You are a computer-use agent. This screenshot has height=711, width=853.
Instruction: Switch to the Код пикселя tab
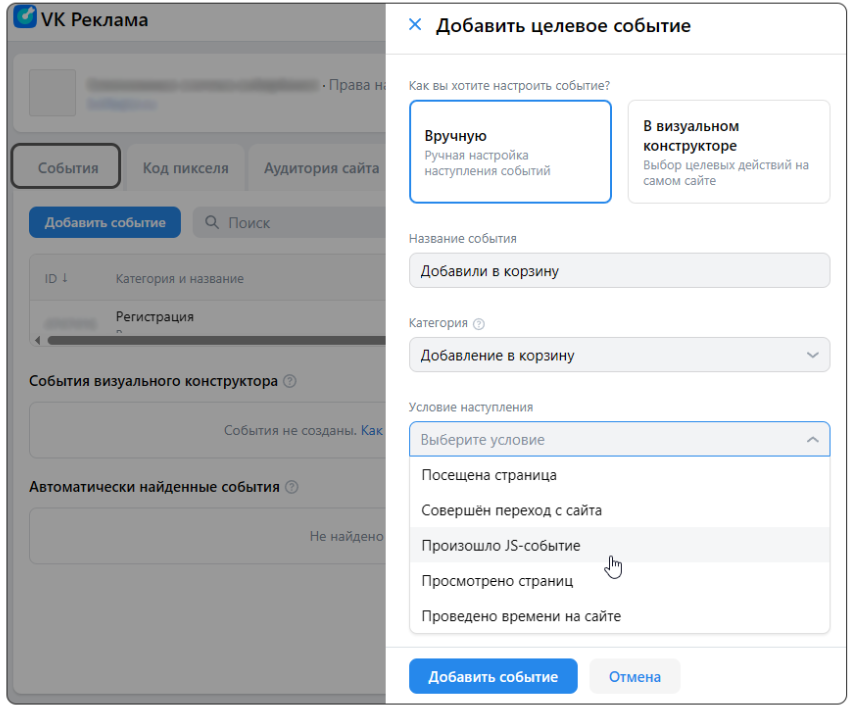point(184,169)
